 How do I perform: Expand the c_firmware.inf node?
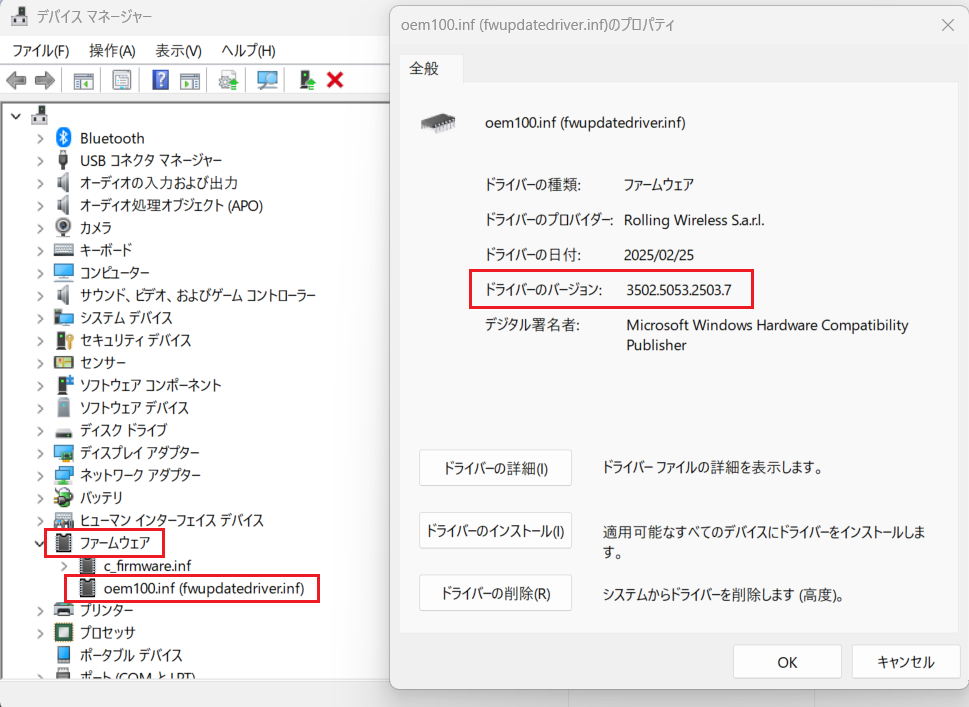(x=64, y=566)
